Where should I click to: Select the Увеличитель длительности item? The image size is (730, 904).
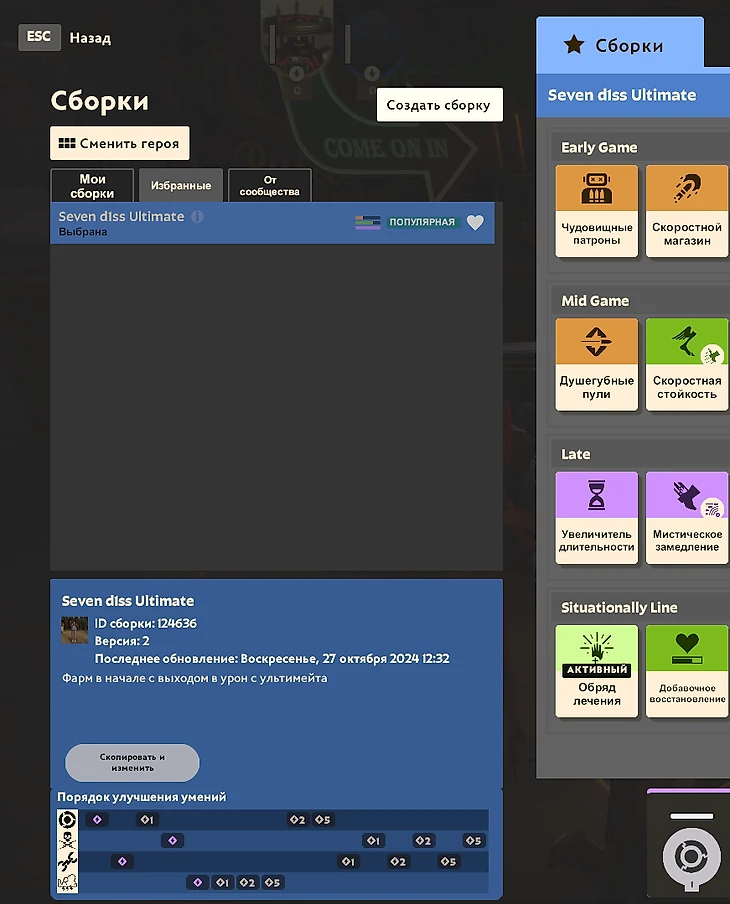pos(597,518)
